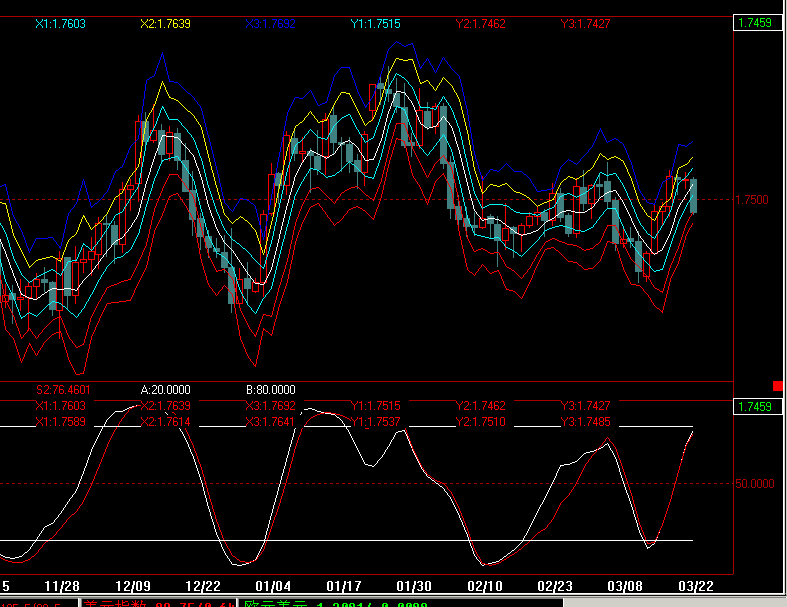787x607 pixels.
Task: Select the yellow X2:1.7639 indicator label at top
Action: (x=165, y=24)
